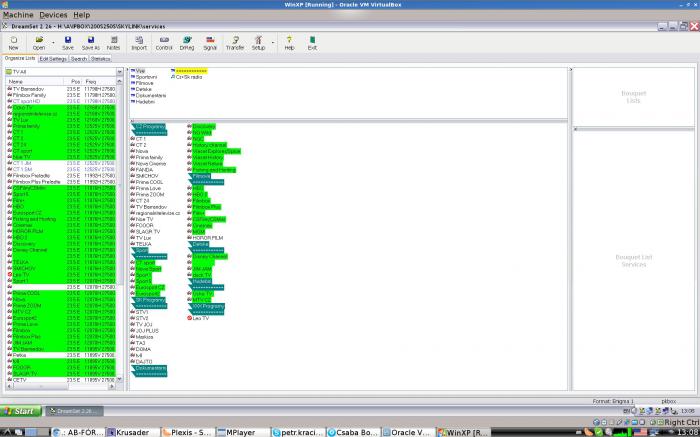Viewport: 700px width, 437px height.
Task: Open the Signal meter tool
Action: (x=210, y=43)
